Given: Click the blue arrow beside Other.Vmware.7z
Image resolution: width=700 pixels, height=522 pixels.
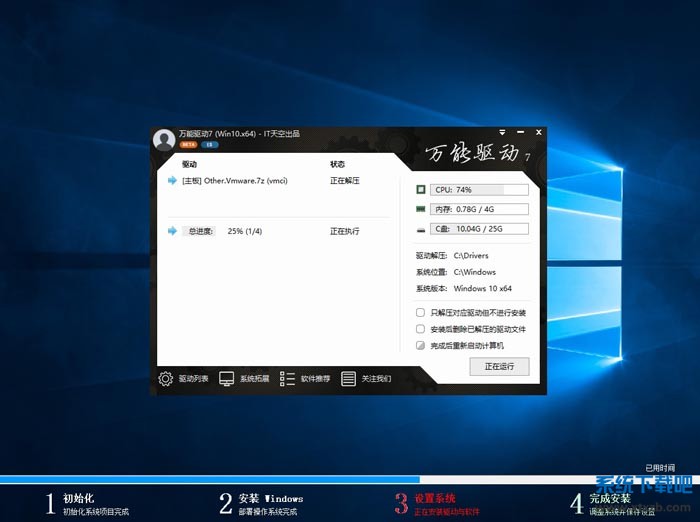Looking at the screenshot, I should pyautogui.click(x=172, y=181).
